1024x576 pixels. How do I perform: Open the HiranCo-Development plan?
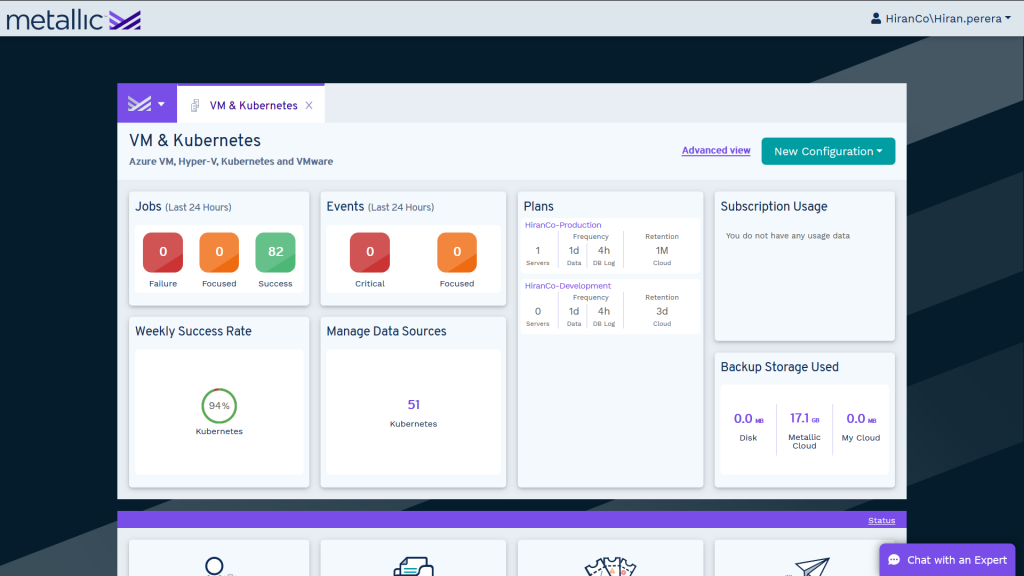click(568, 285)
